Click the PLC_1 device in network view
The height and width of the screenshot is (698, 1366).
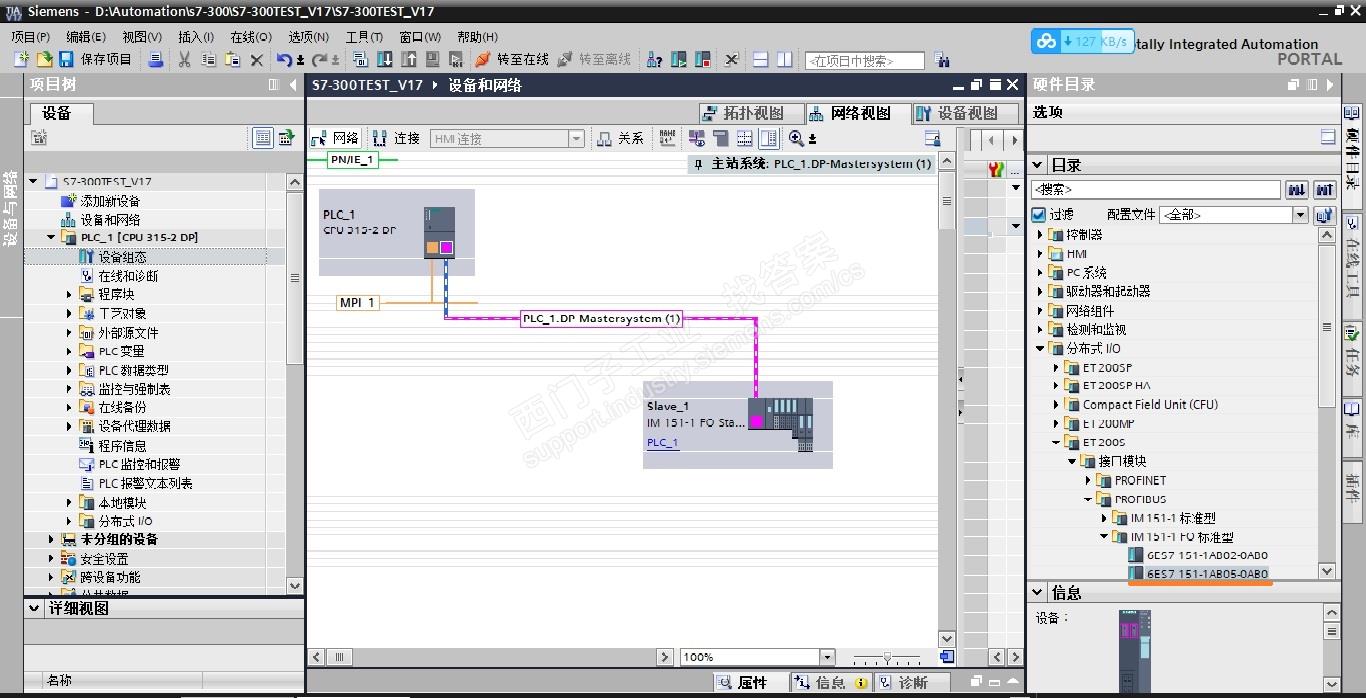pyautogui.click(x=396, y=232)
